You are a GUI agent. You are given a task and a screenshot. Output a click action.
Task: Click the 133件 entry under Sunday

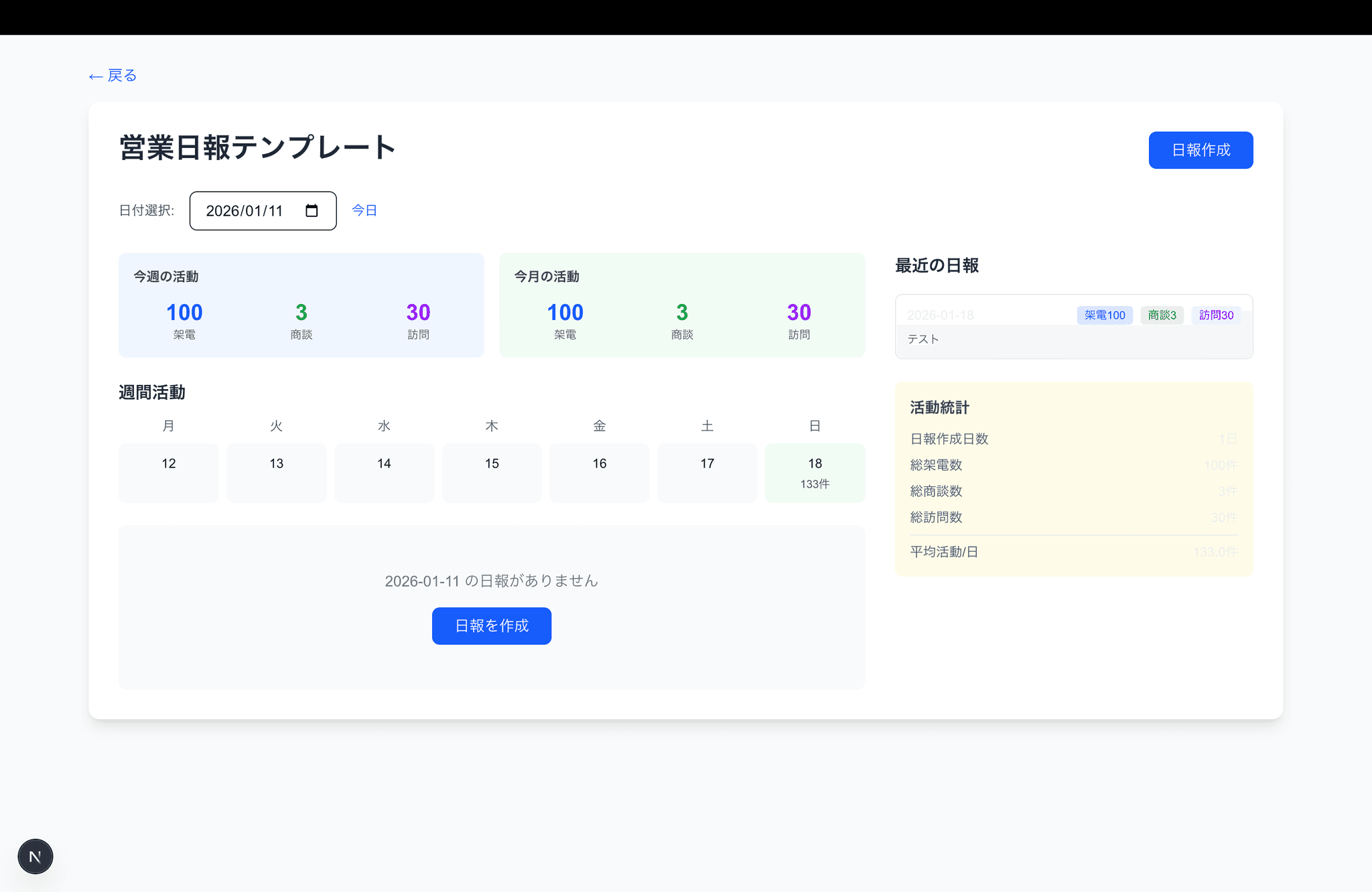point(814,484)
